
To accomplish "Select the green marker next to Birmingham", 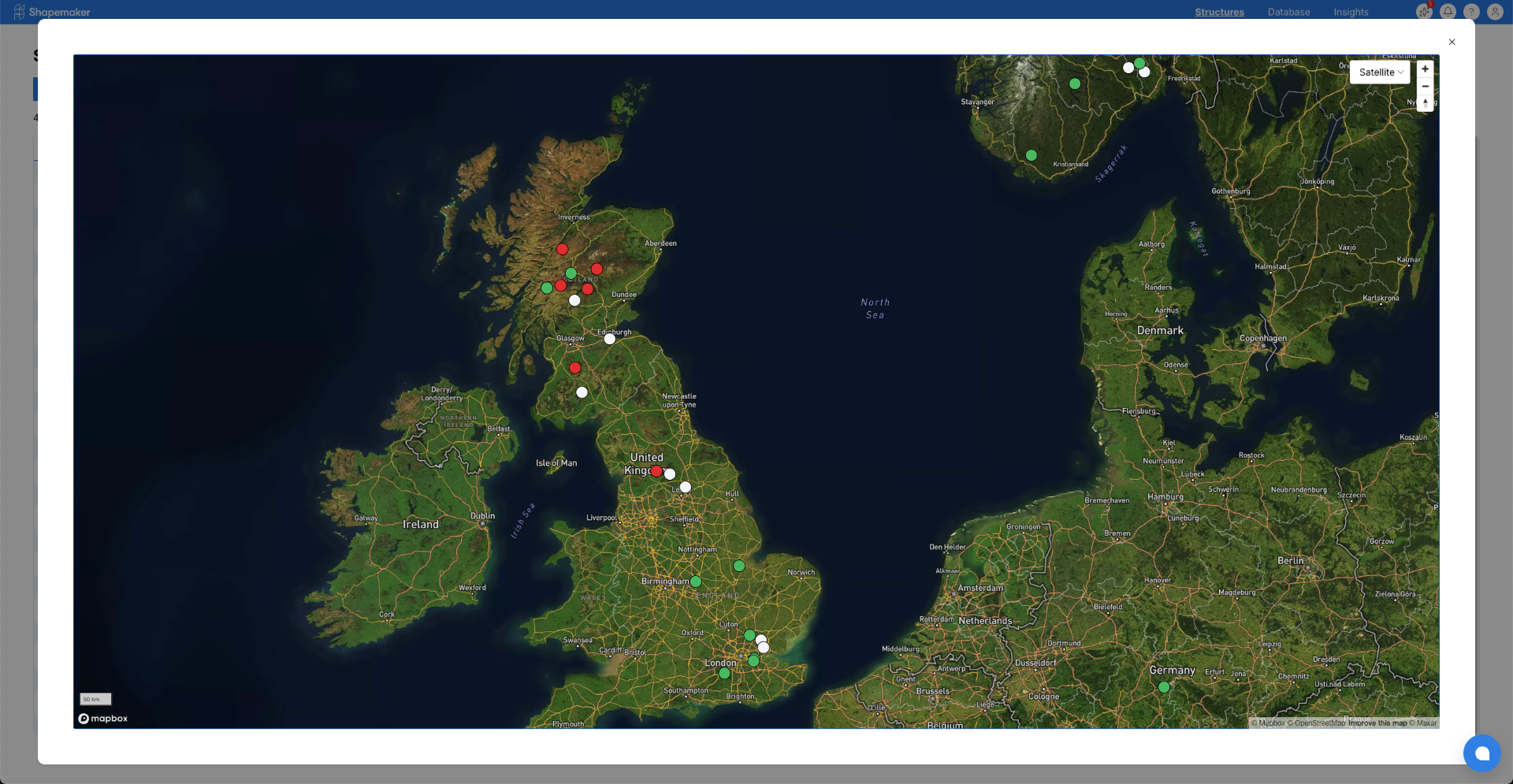I will coord(696,581).
